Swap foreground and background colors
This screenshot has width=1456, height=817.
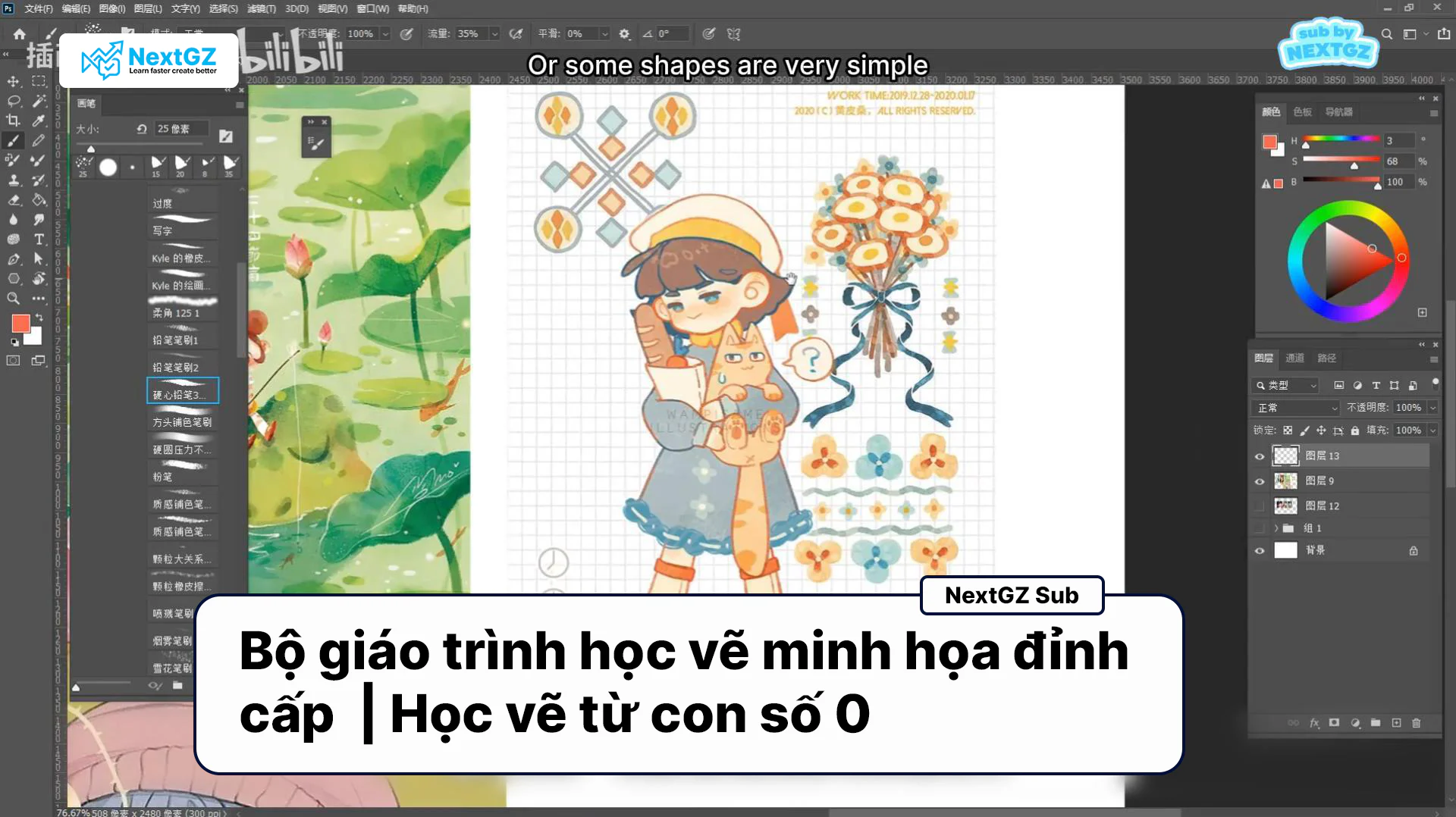tap(38, 317)
